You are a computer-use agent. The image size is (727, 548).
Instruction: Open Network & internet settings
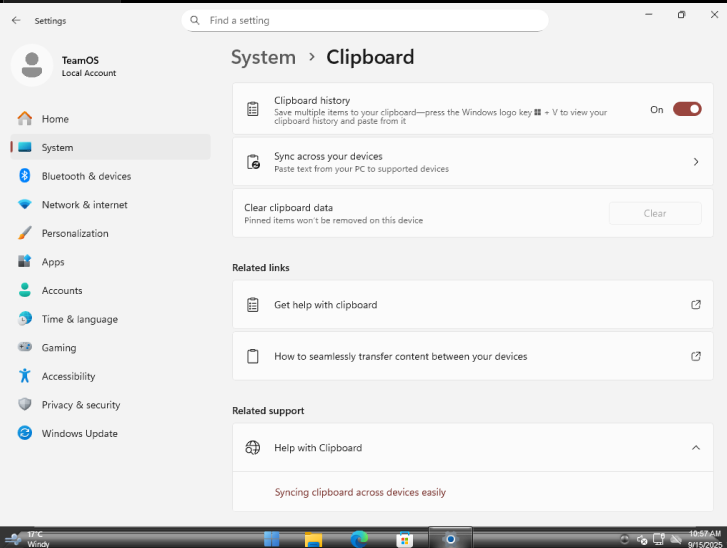click(x=110, y=204)
